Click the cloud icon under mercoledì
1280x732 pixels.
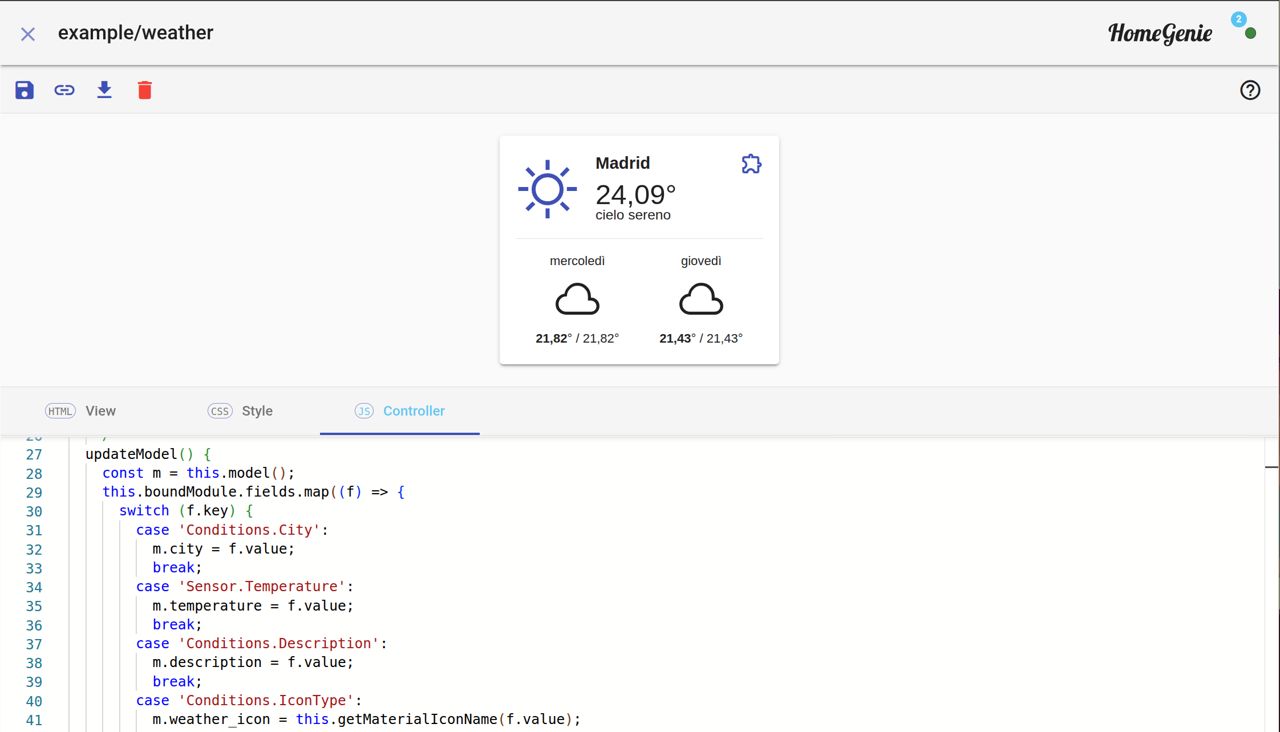(x=577, y=299)
